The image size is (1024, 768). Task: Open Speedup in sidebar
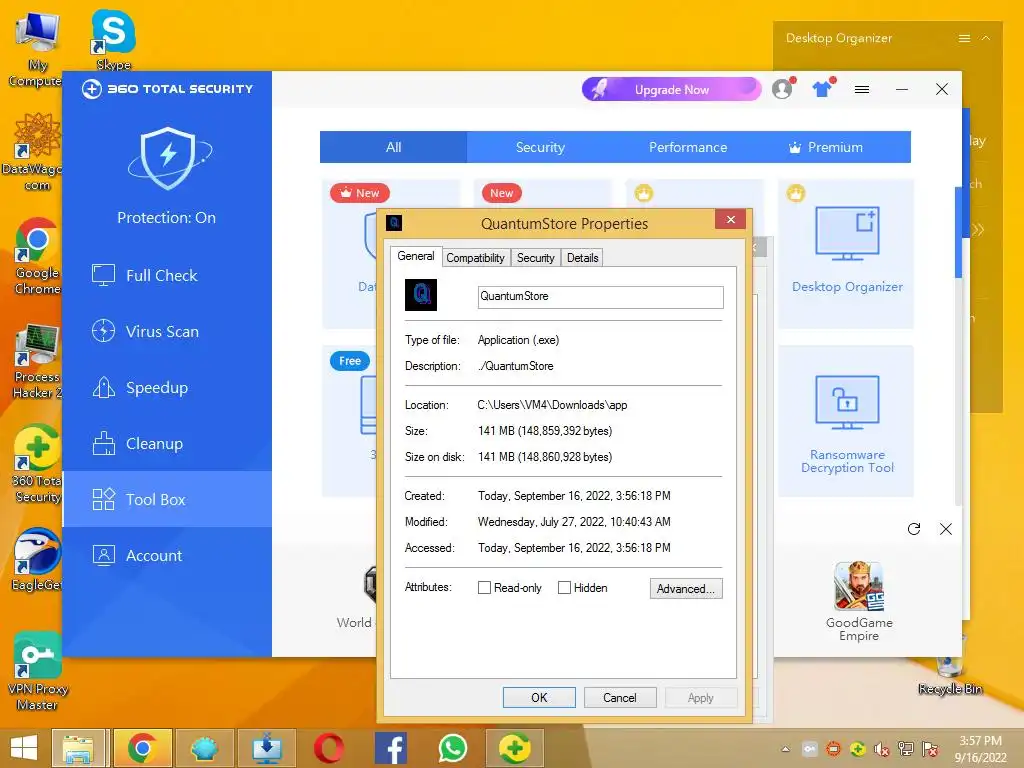167,388
